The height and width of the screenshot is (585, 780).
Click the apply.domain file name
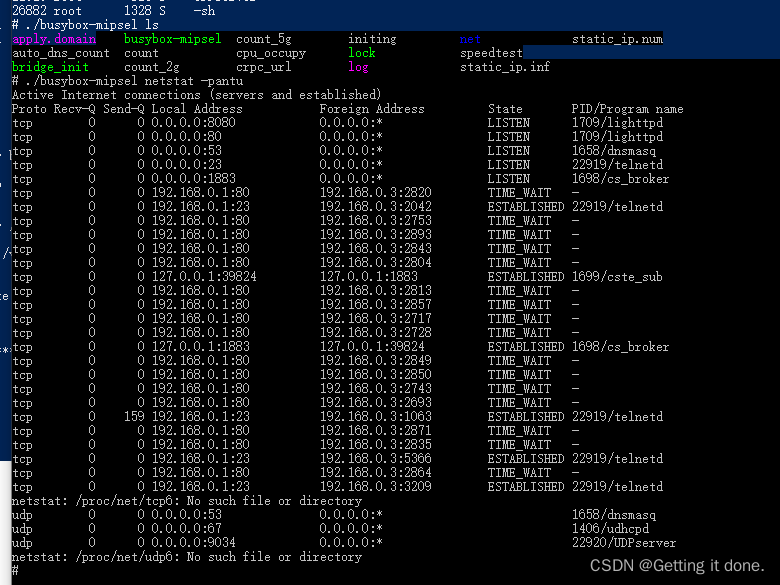tap(54, 39)
